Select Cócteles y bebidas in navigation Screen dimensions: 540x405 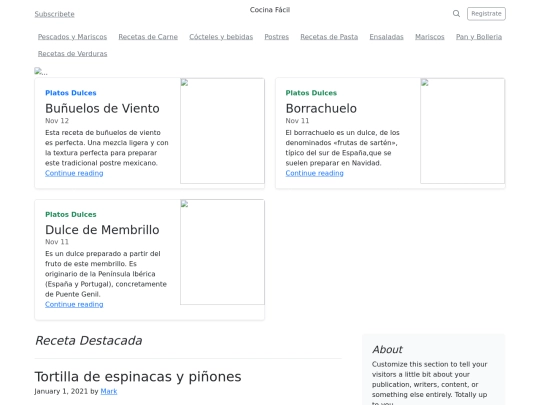(x=221, y=37)
